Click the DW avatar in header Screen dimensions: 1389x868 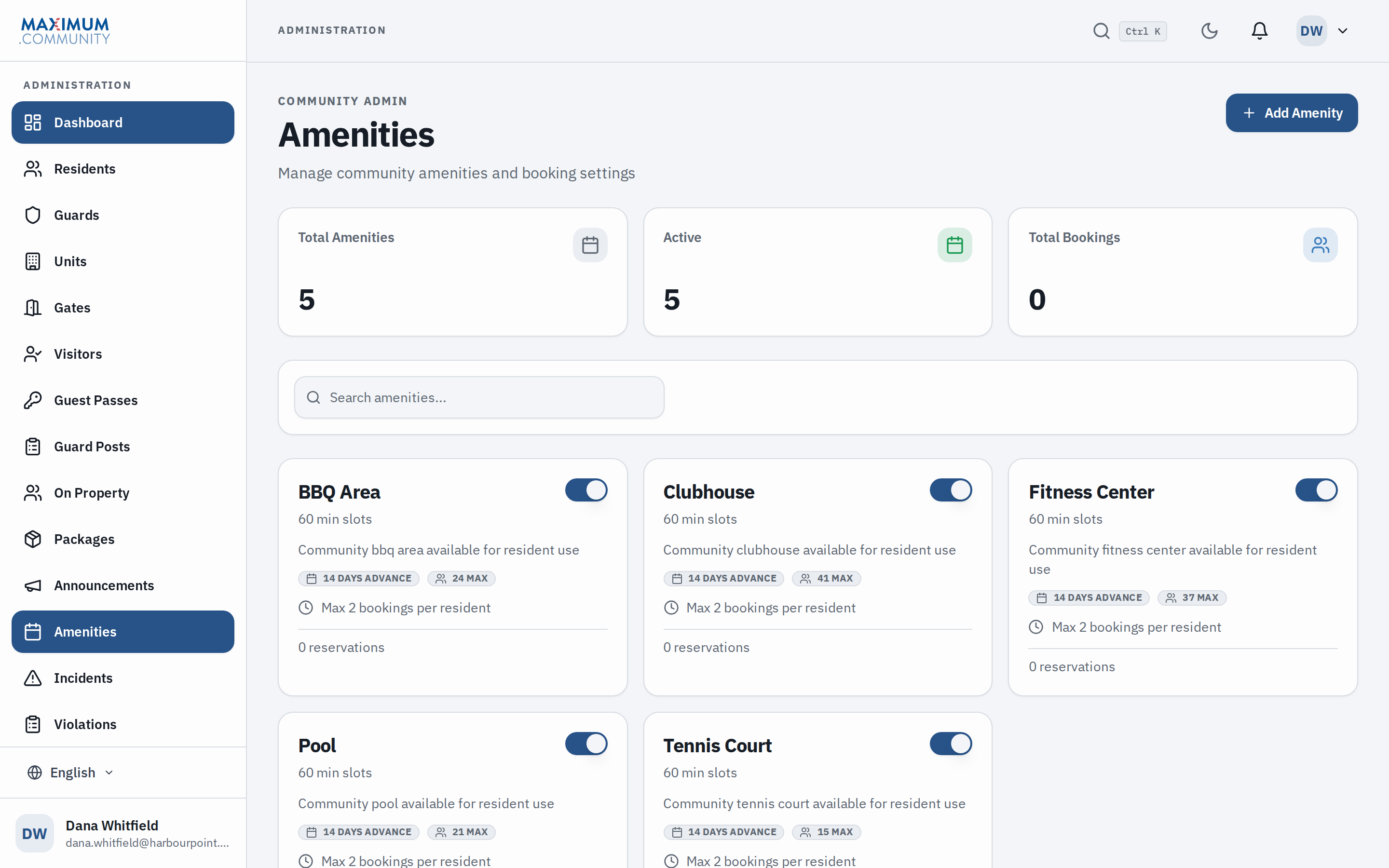tap(1311, 31)
